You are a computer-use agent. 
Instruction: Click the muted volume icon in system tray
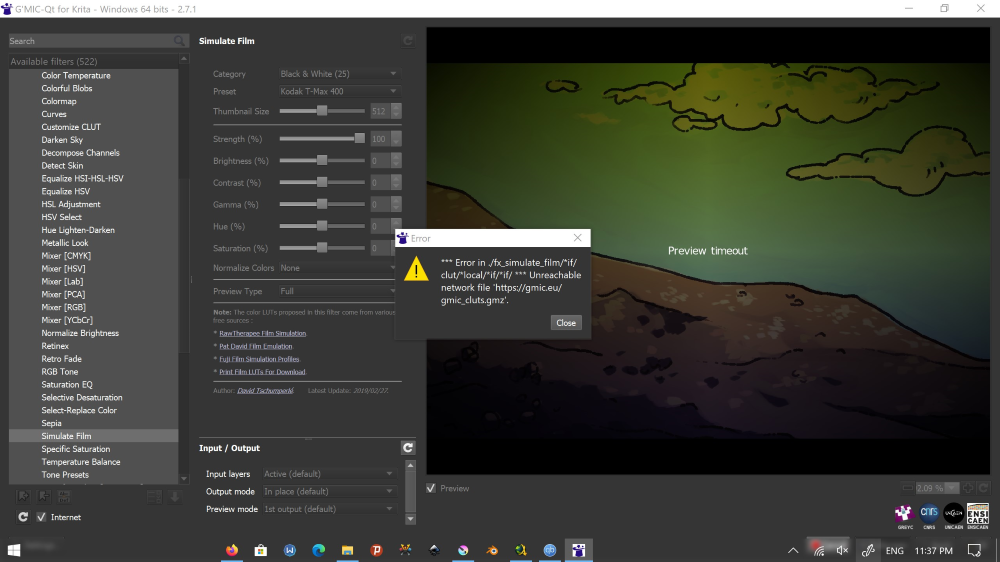(x=842, y=550)
